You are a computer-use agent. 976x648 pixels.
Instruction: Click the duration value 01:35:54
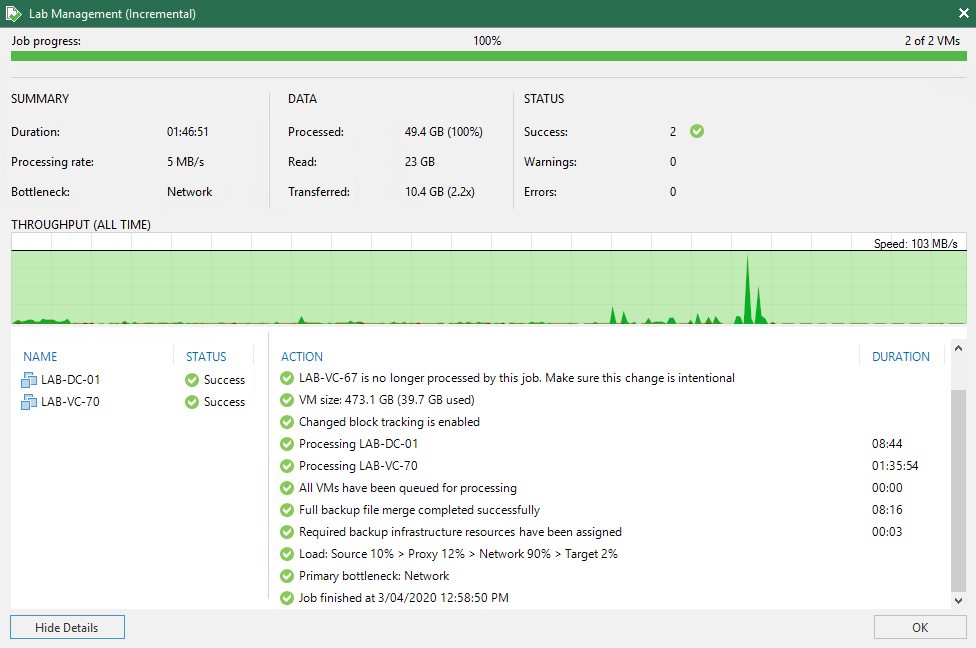[x=895, y=466]
